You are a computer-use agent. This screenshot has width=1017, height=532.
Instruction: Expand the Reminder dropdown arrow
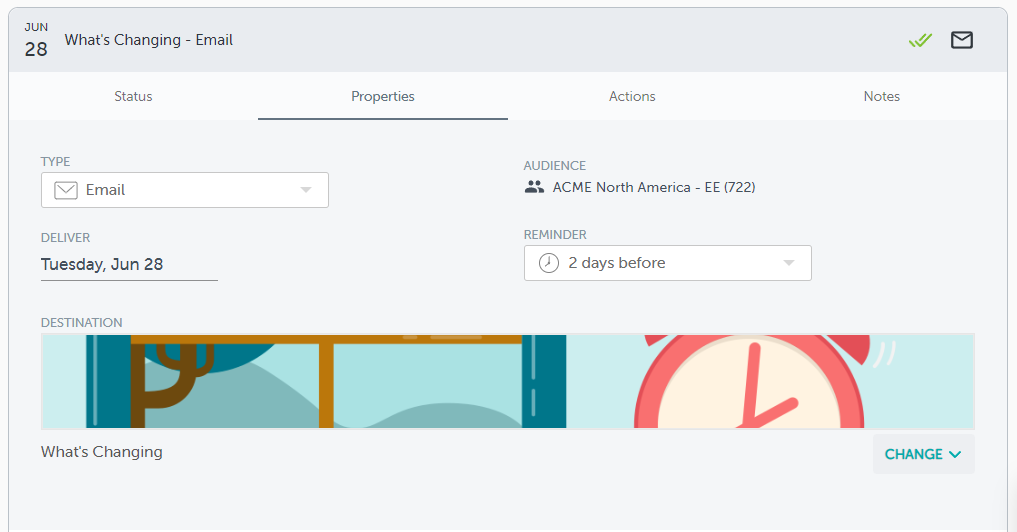pos(789,263)
